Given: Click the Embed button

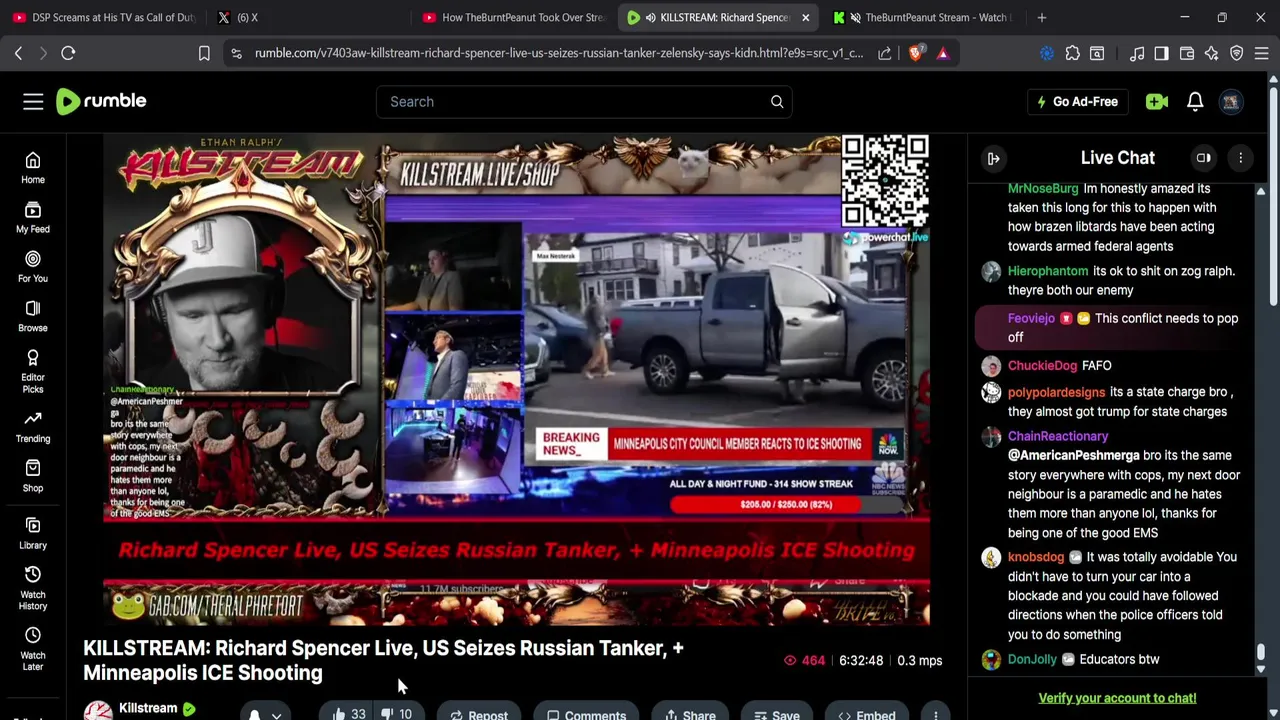Looking at the screenshot, I should (866, 714).
